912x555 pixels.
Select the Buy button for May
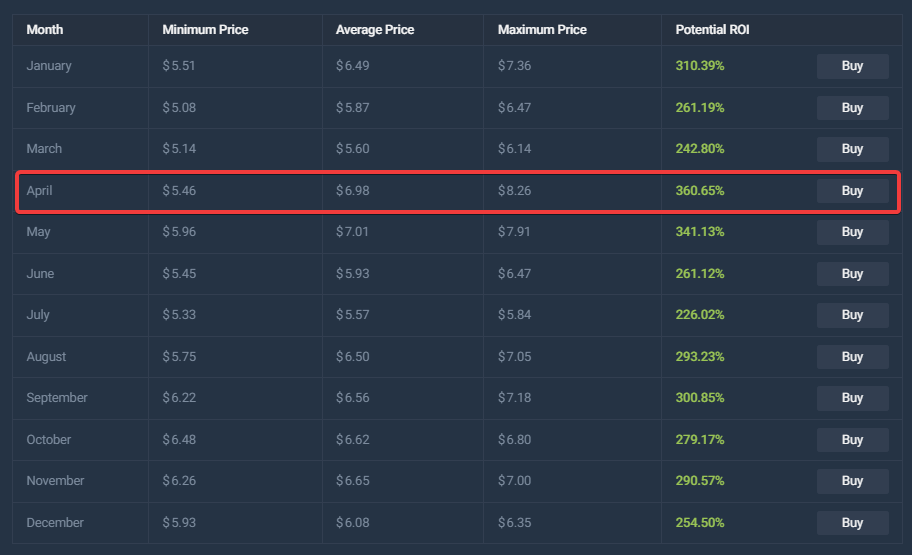[852, 232]
